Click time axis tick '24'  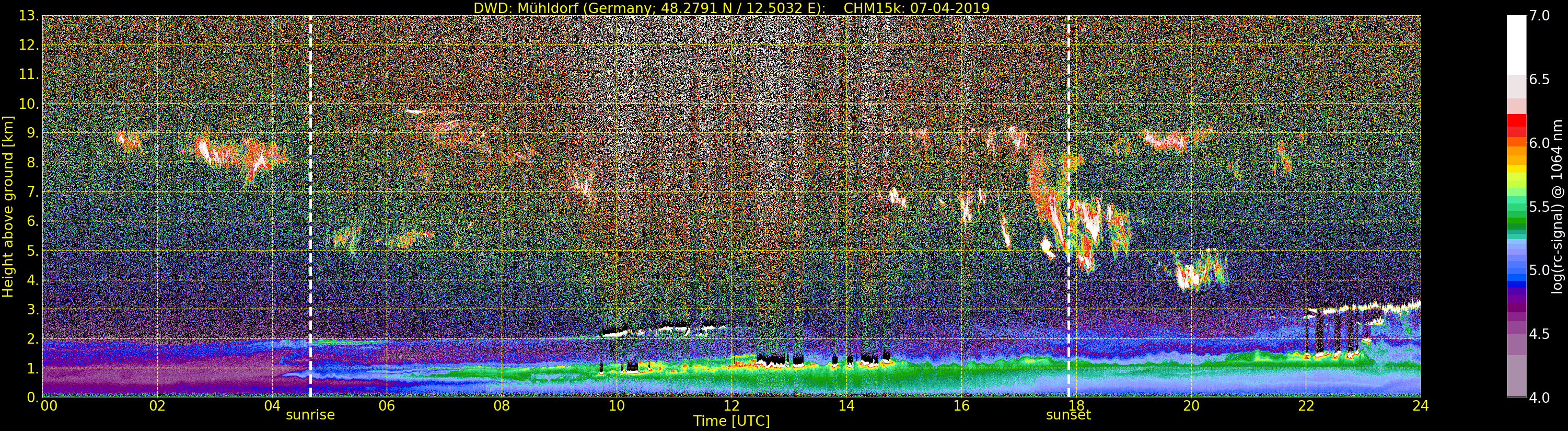(x=1421, y=405)
